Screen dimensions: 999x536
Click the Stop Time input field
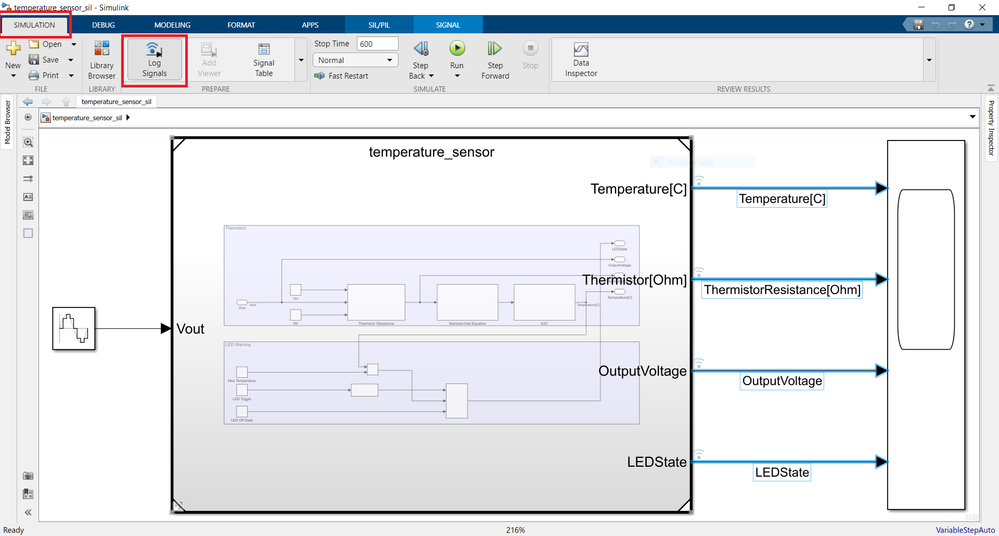tap(377, 44)
